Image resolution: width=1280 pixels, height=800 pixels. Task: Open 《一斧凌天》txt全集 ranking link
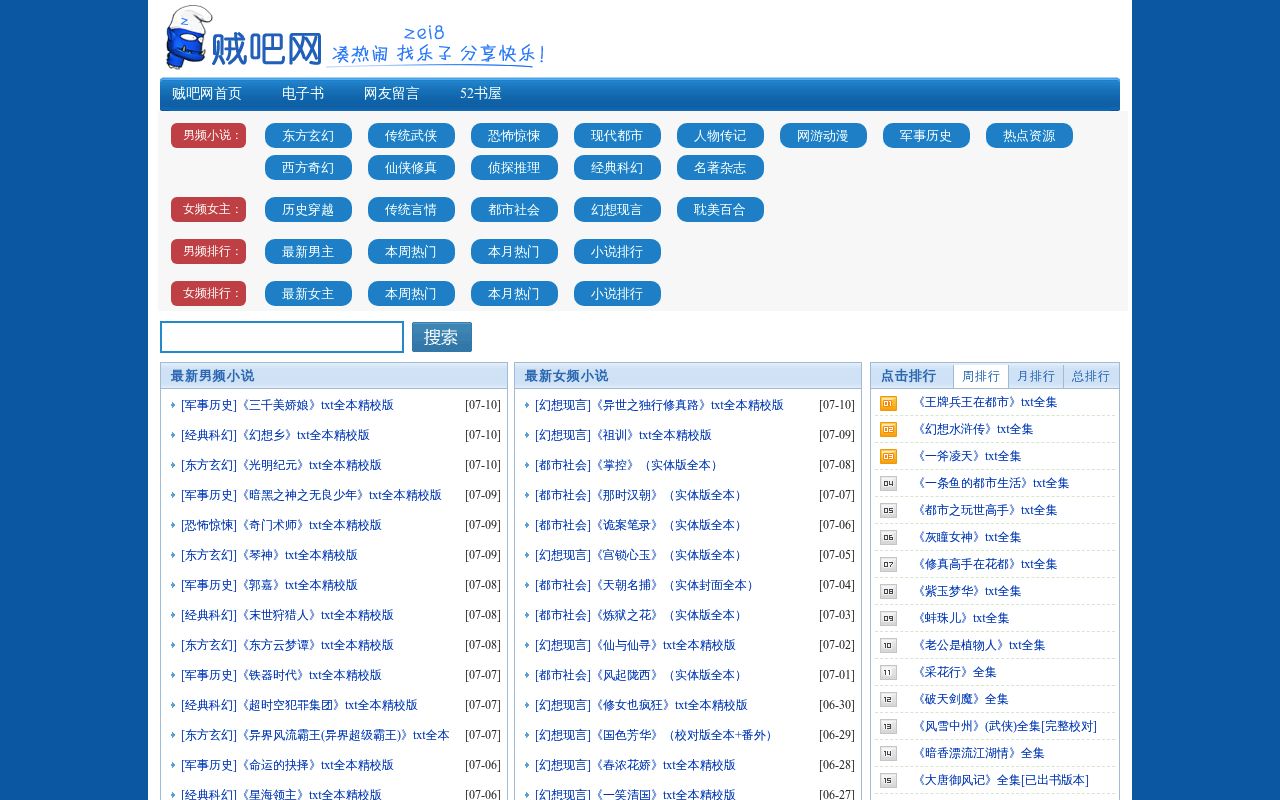[967, 456]
